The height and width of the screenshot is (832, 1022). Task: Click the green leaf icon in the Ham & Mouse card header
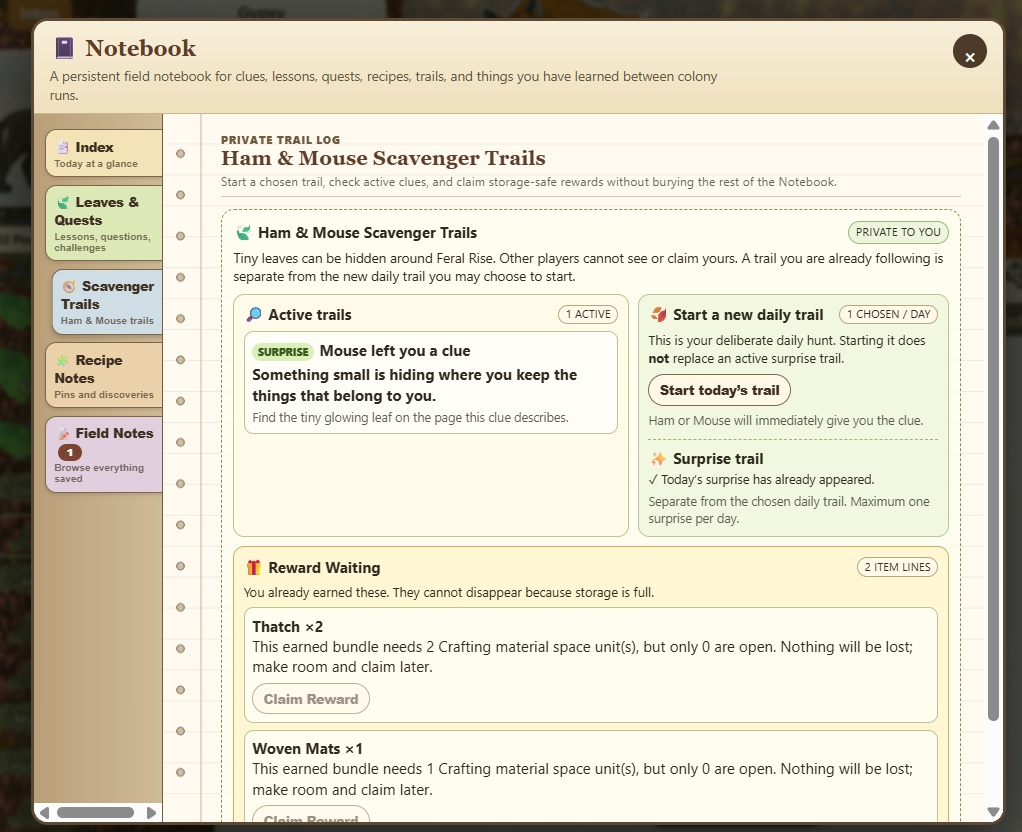point(243,233)
